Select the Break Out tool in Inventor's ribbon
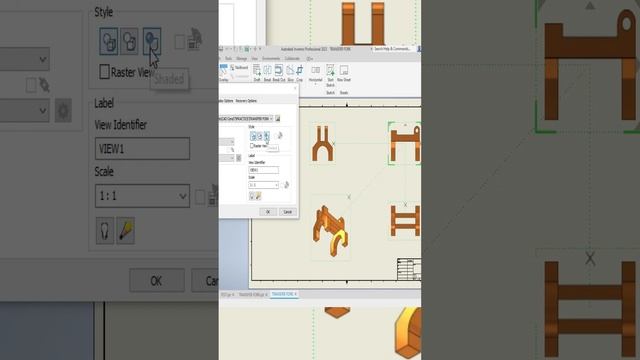The width and height of the screenshot is (640, 360). pos(279,73)
